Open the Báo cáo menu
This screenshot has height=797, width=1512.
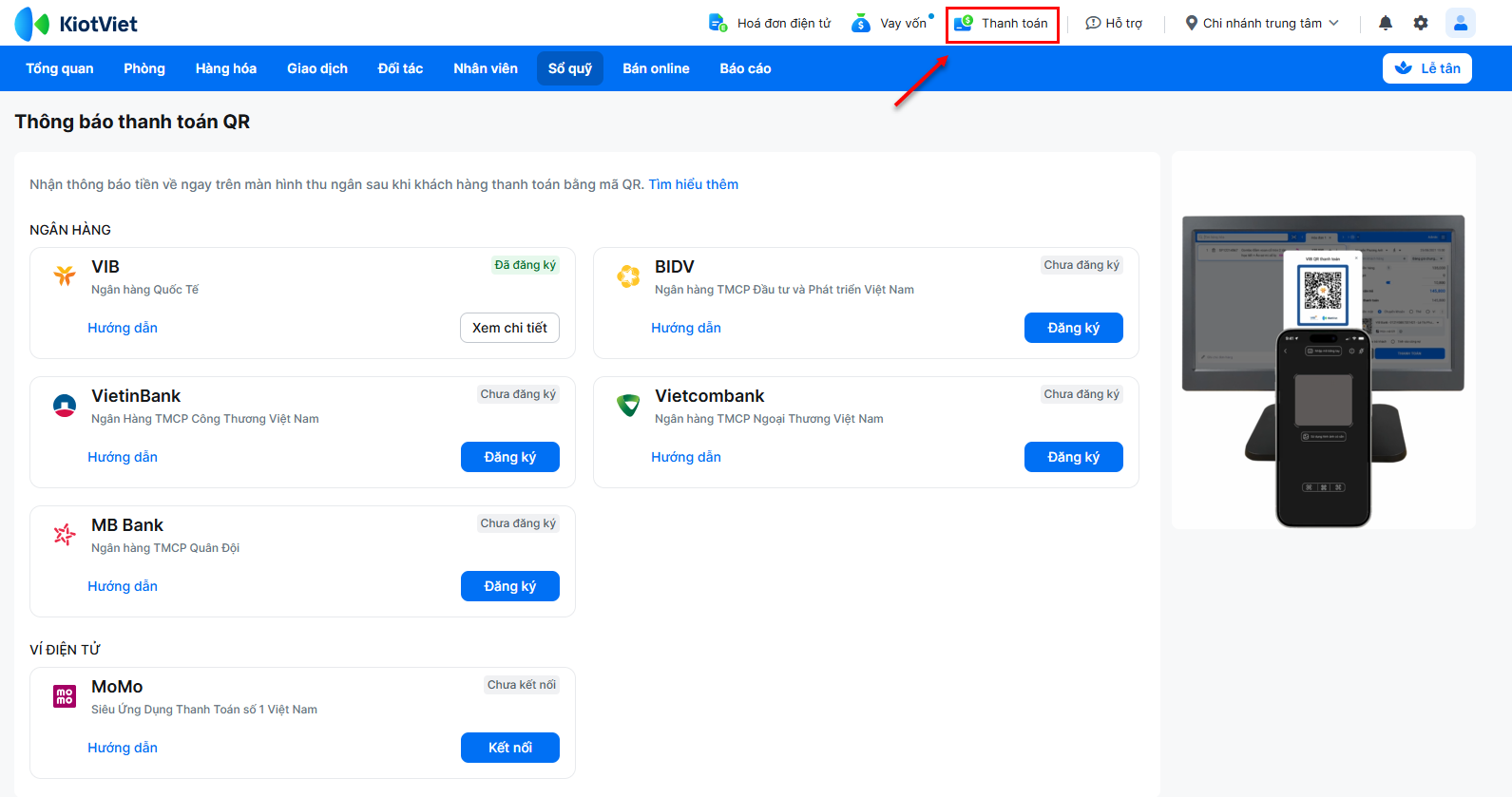(745, 68)
